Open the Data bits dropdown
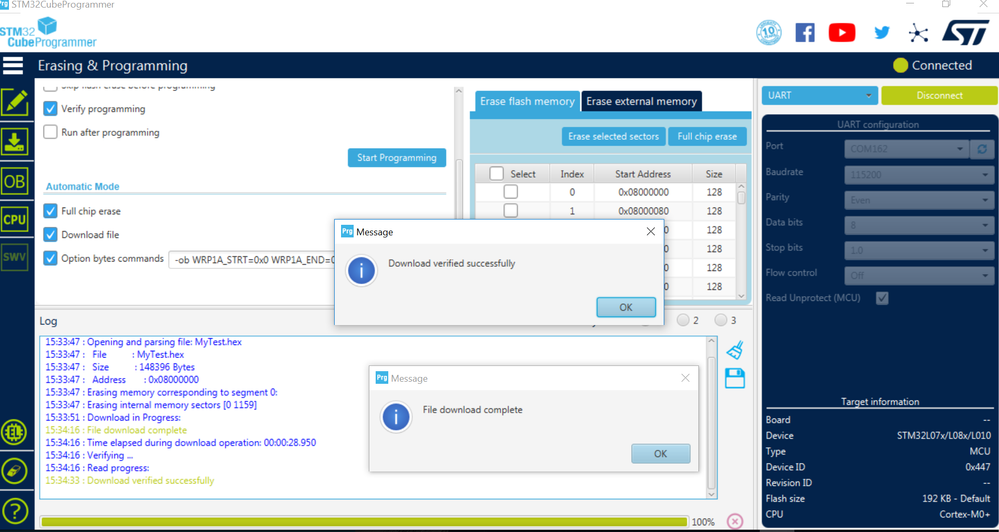The width and height of the screenshot is (999, 532). [x=919, y=225]
